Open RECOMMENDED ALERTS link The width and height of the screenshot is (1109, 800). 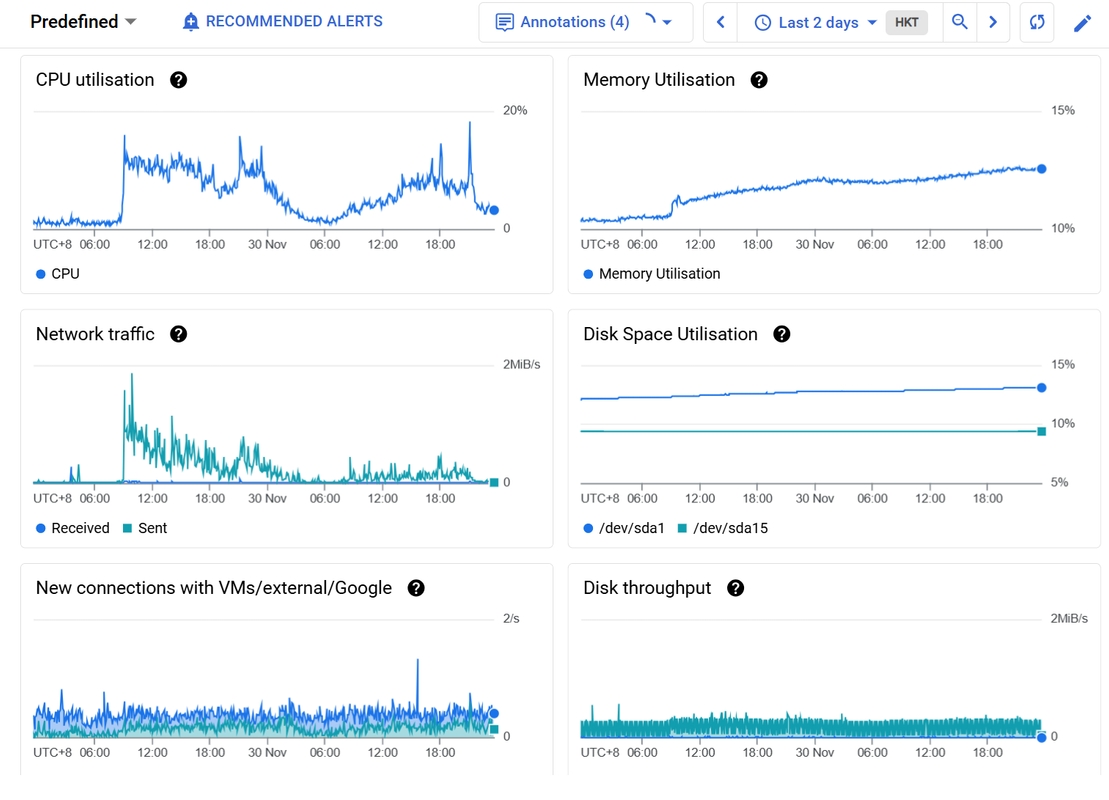pyautogui.click(x=282, y=21)
